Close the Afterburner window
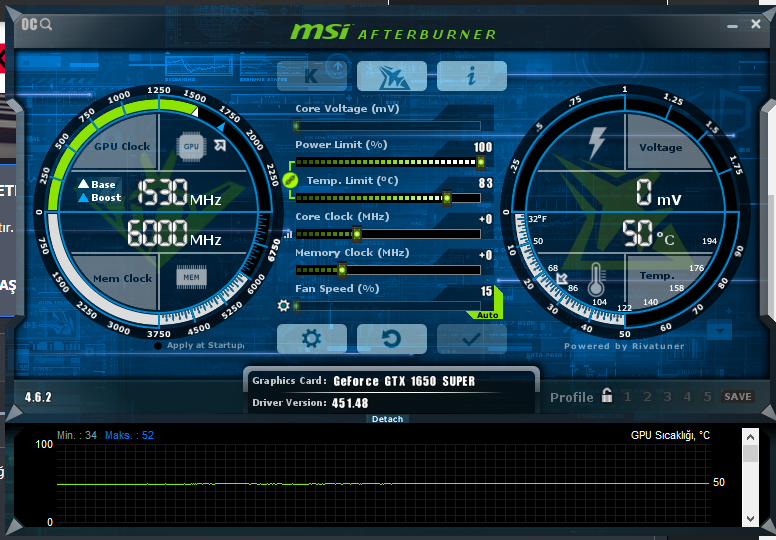This screenshot has height=540, width=776. point(756,24)
